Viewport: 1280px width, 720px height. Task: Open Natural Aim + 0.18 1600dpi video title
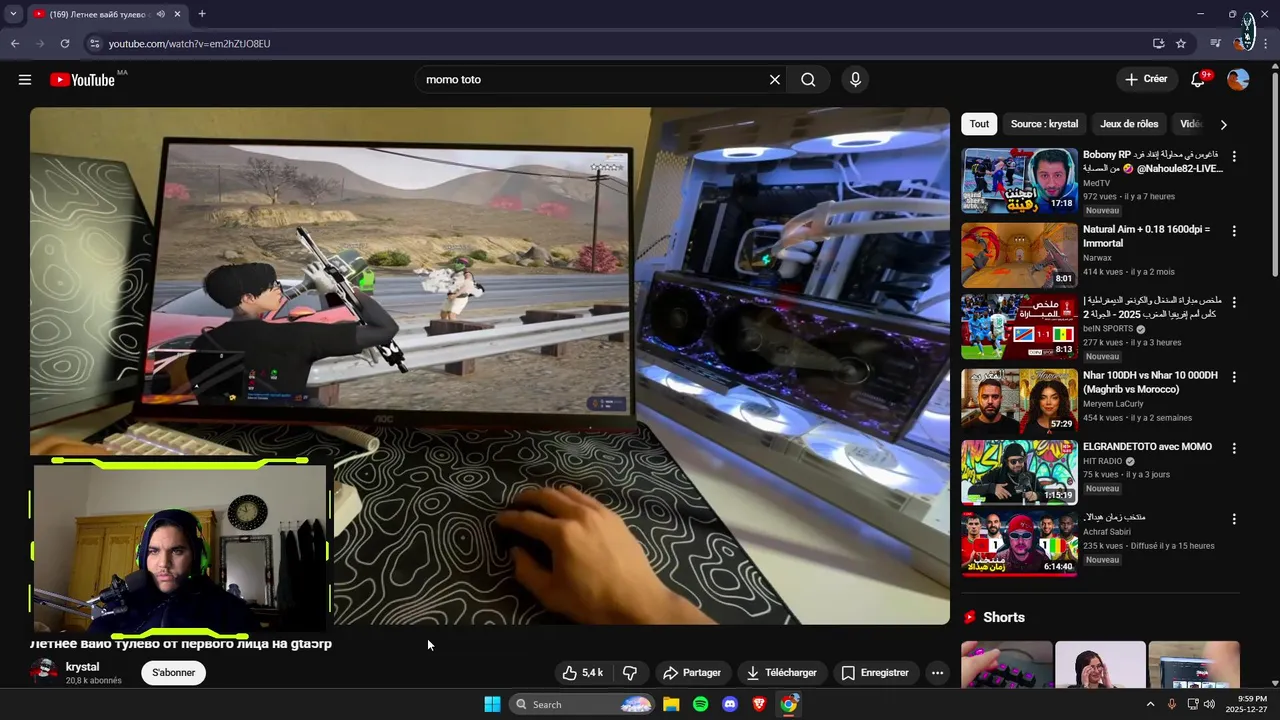coord(1146,236)
